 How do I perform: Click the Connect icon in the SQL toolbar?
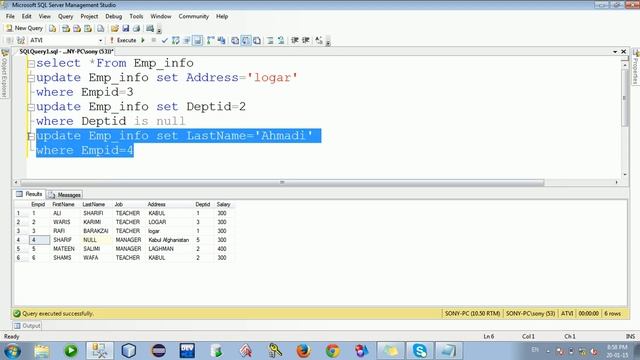pyautogui.click(x=10, y=40)
